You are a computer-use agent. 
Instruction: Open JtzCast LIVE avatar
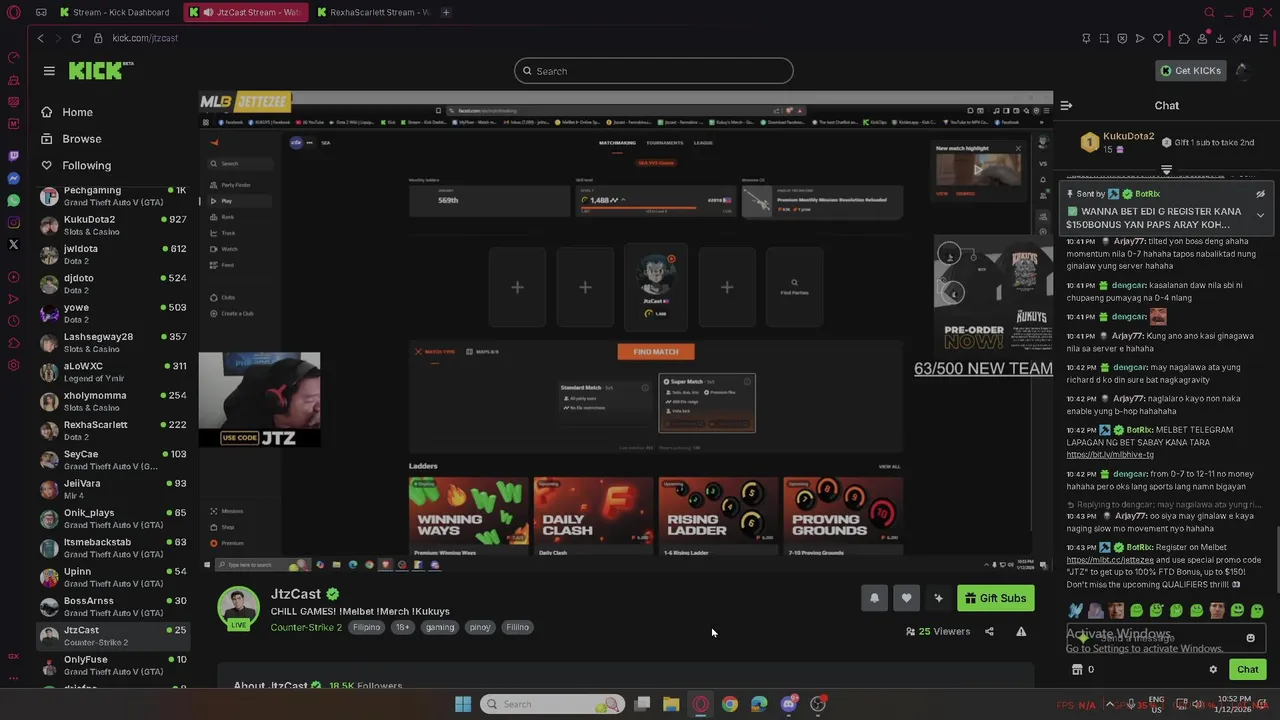pos(238,609)
